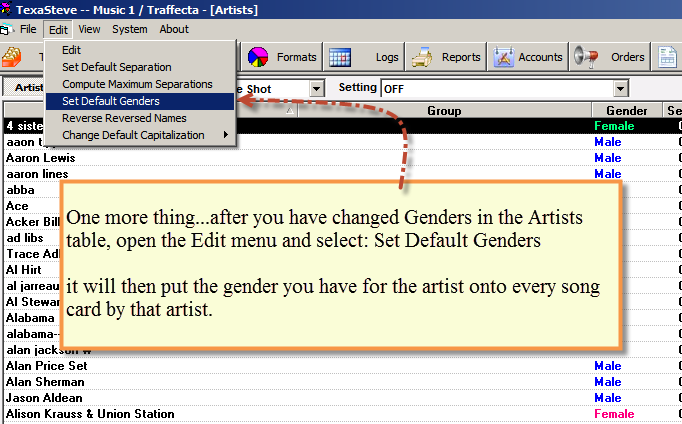This screenshot has width=682, height=424.
Task: Open the Logs toolbar button
Action: (364, 57)
